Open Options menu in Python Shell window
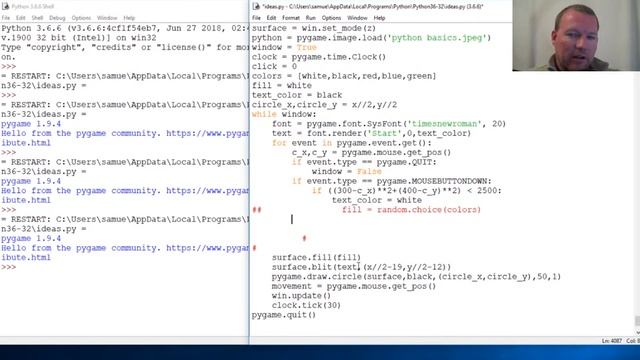640x360 pixels. (x=81, y=18)
